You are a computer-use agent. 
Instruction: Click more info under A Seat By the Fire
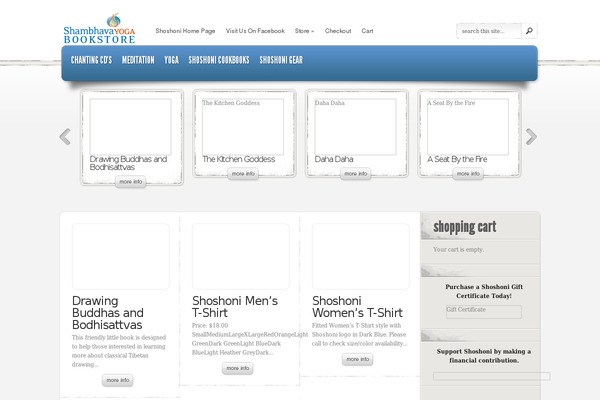pyautogui.click(x=468, y=174)
